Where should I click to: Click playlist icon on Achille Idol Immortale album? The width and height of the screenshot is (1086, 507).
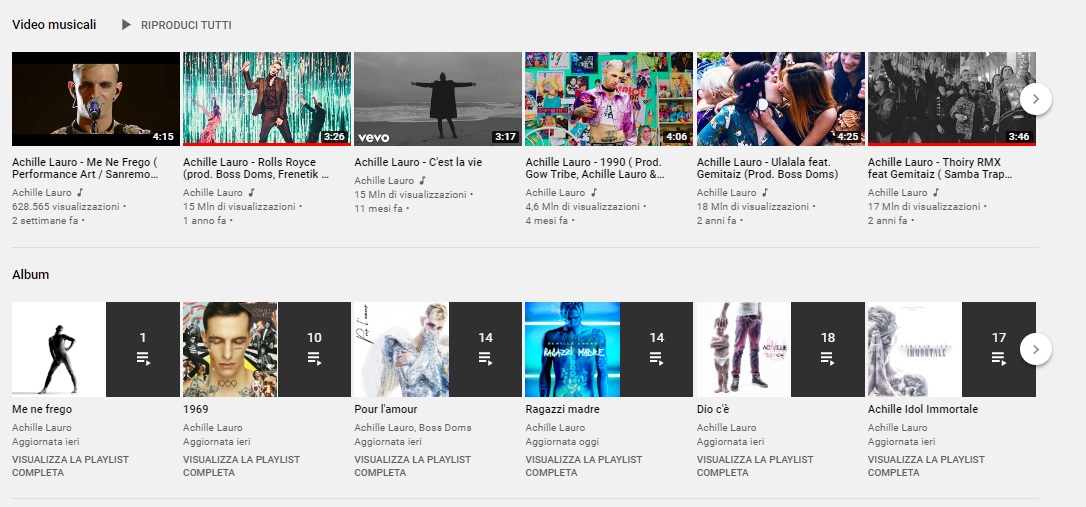pos(999,358)
